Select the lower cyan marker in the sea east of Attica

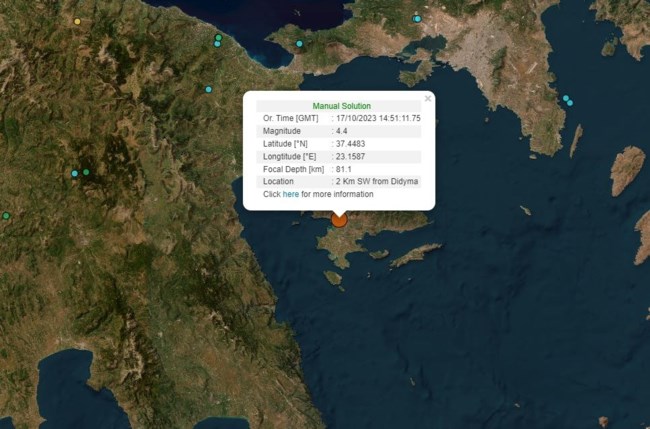pos(570,103)
